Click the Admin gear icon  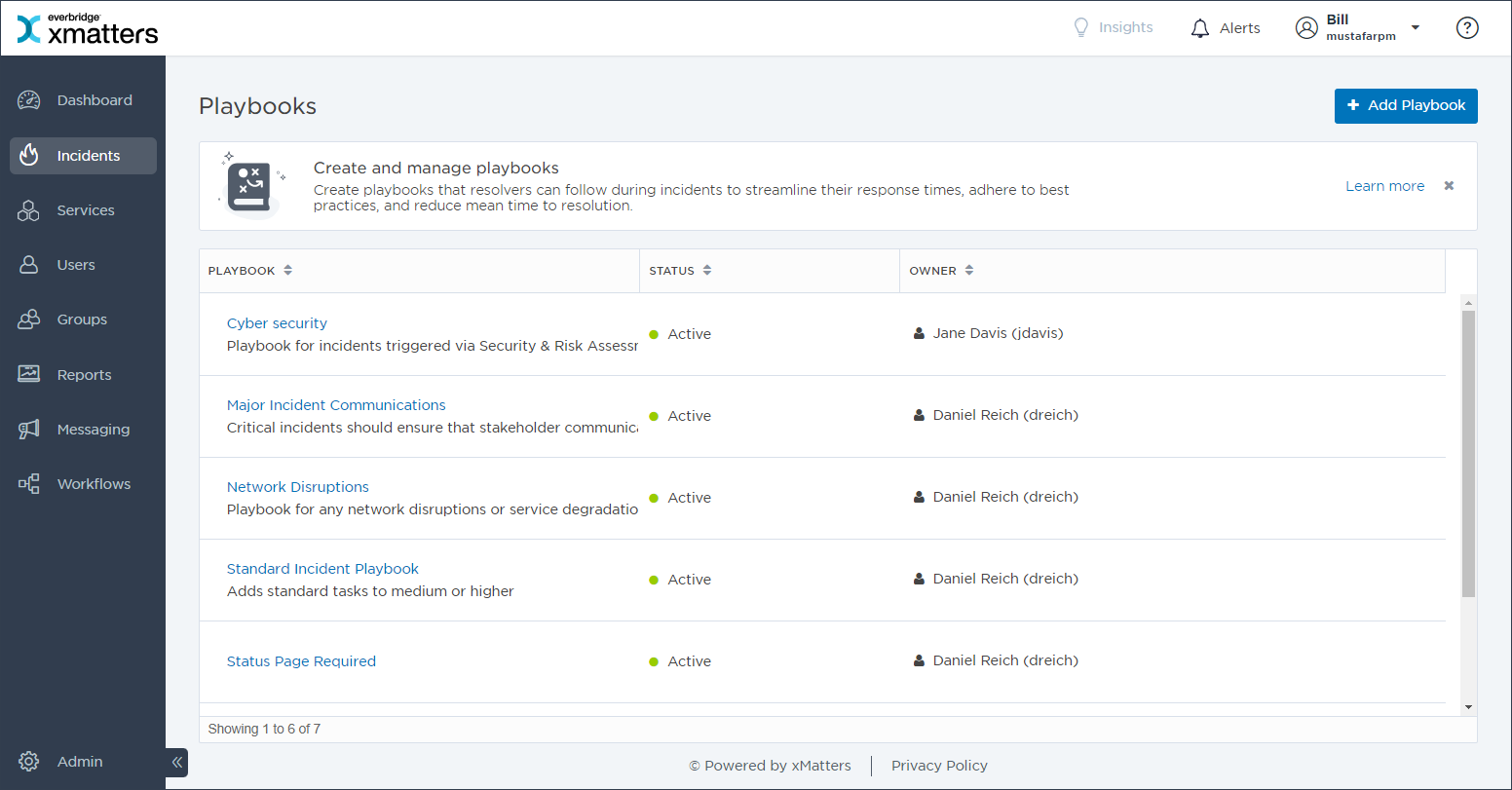[29, 762]
